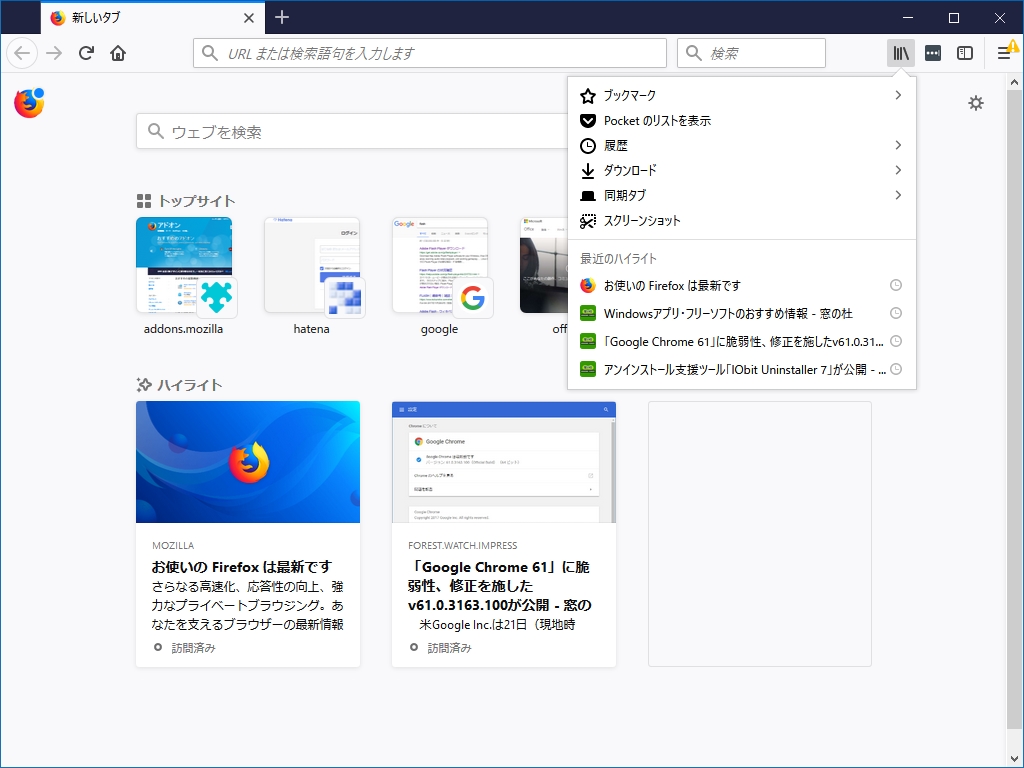The height and width of the screenshot is (768, 1024).
Task: Click the synced tabs laptop icon
Action: (588, 196)
